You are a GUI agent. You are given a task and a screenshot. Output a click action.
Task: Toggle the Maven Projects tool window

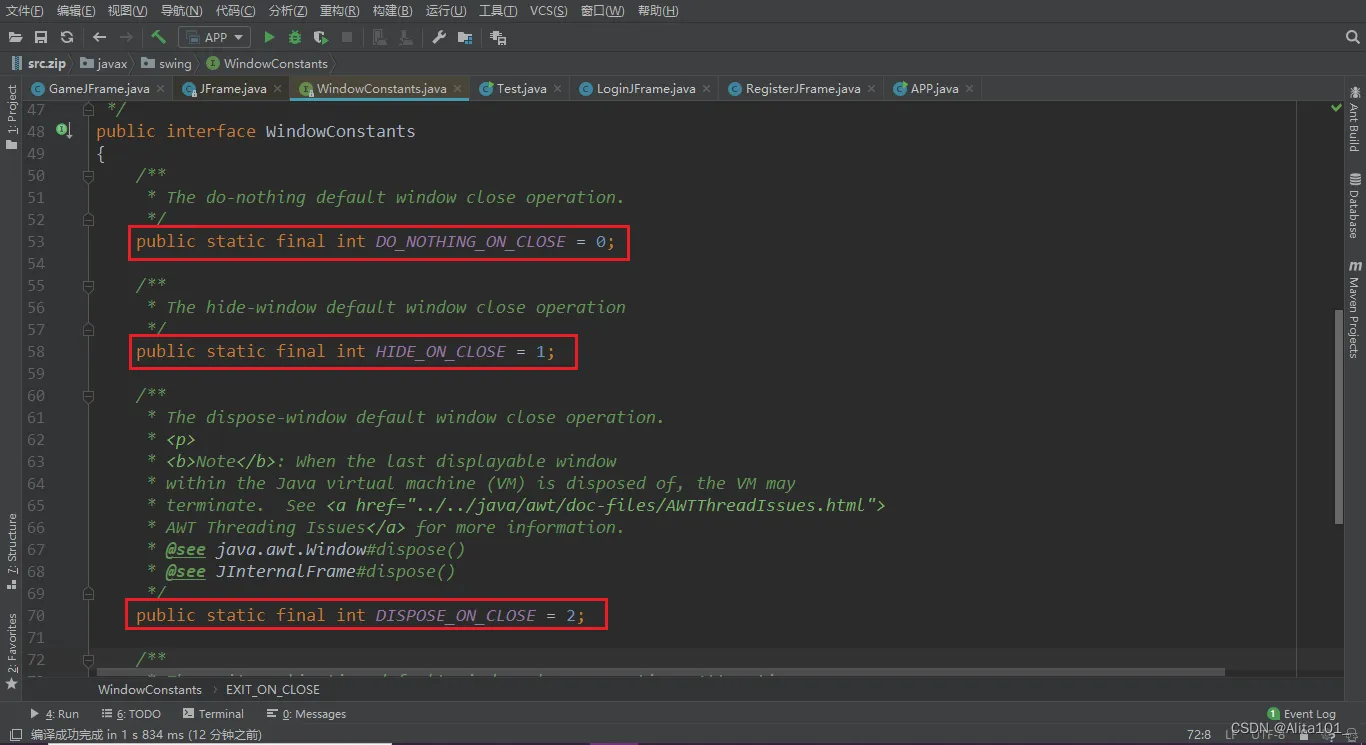point(1354,309)
